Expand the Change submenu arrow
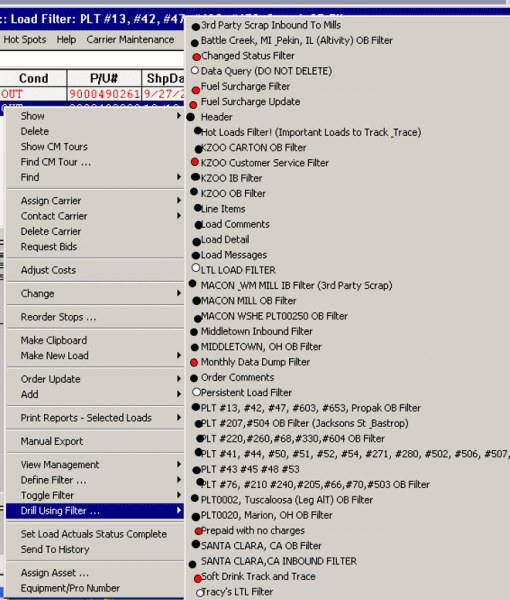The height and width of the screenshot is (600, 510). click(179, 293)
